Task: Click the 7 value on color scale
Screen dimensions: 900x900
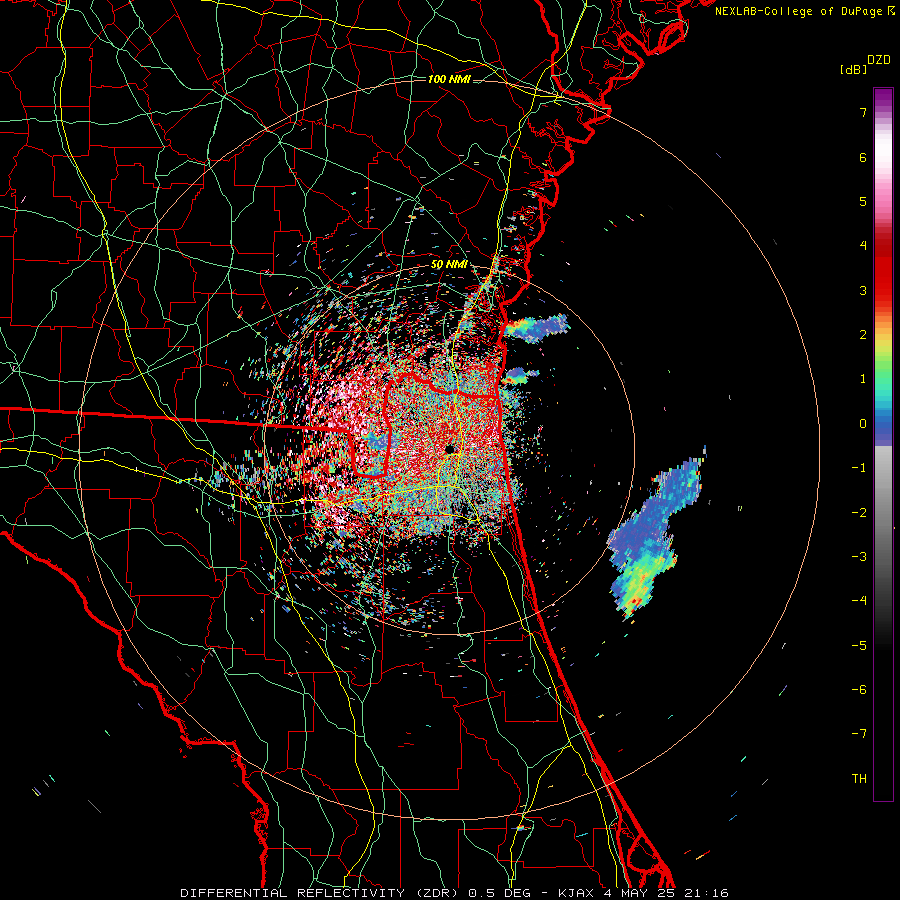Action: tap(863, 112)
